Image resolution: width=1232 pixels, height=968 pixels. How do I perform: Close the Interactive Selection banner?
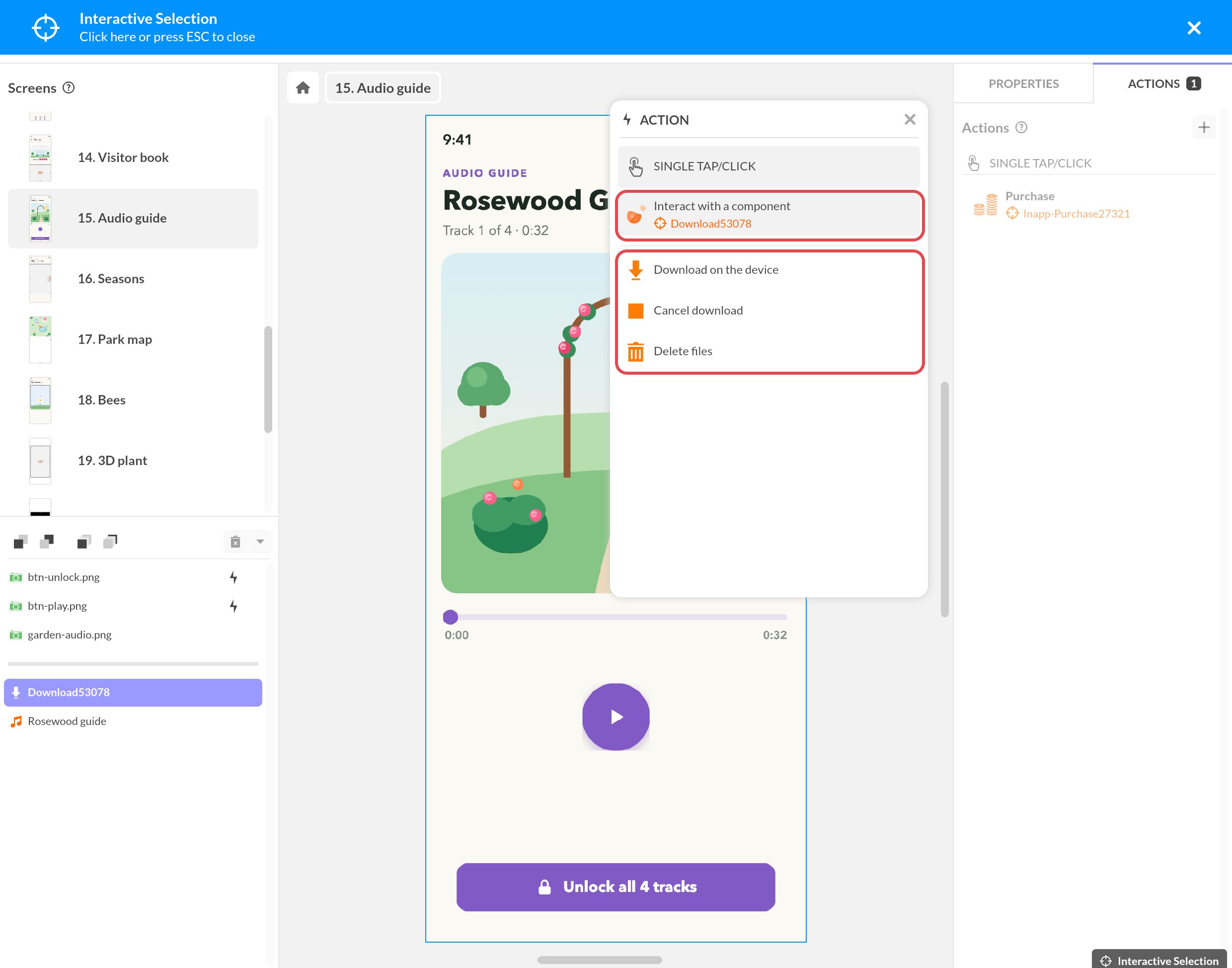[x=1193, y=28]
